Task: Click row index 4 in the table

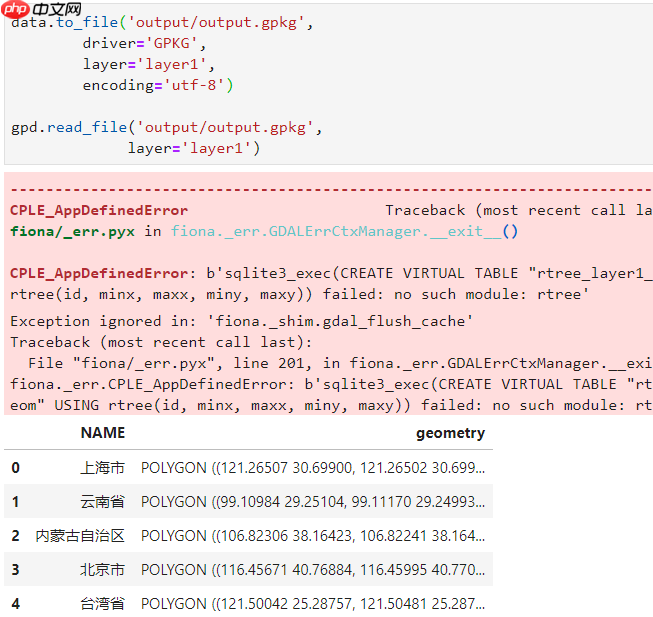Action: pos(15,604)
